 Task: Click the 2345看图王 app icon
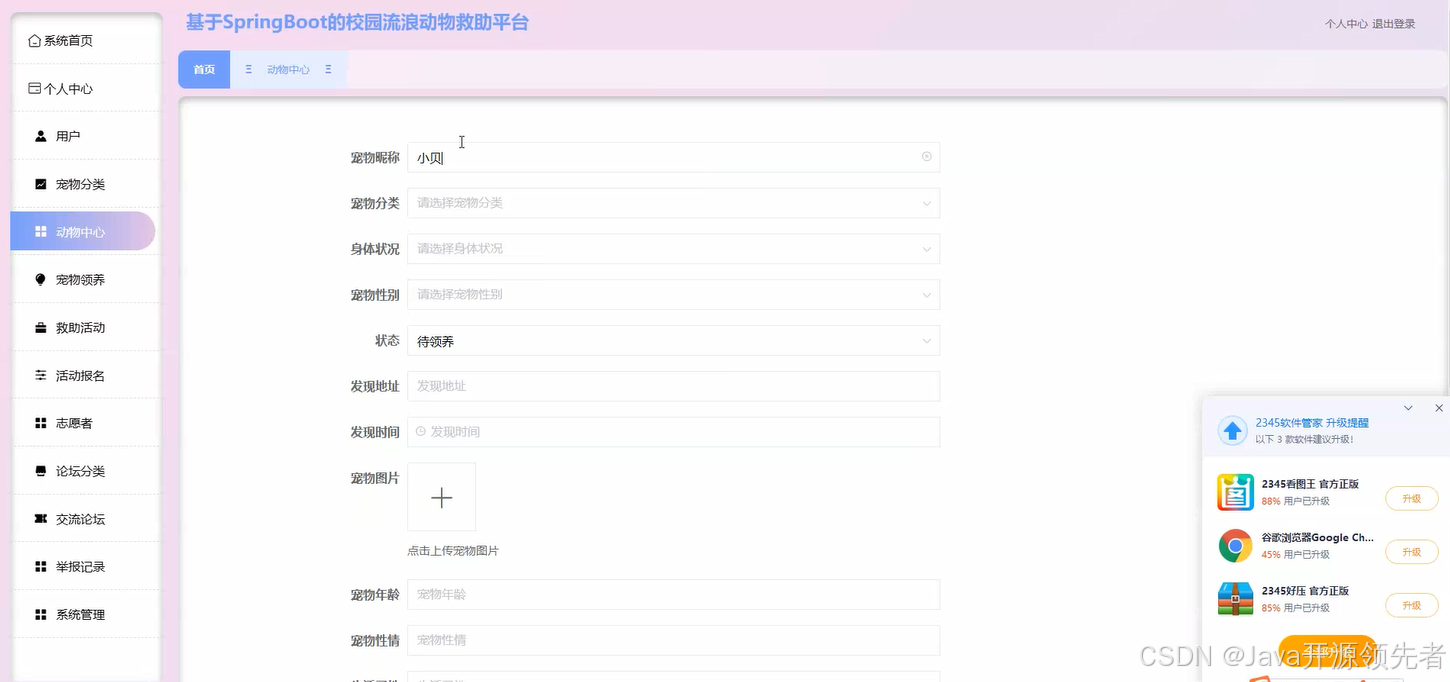click(1235, 492)
